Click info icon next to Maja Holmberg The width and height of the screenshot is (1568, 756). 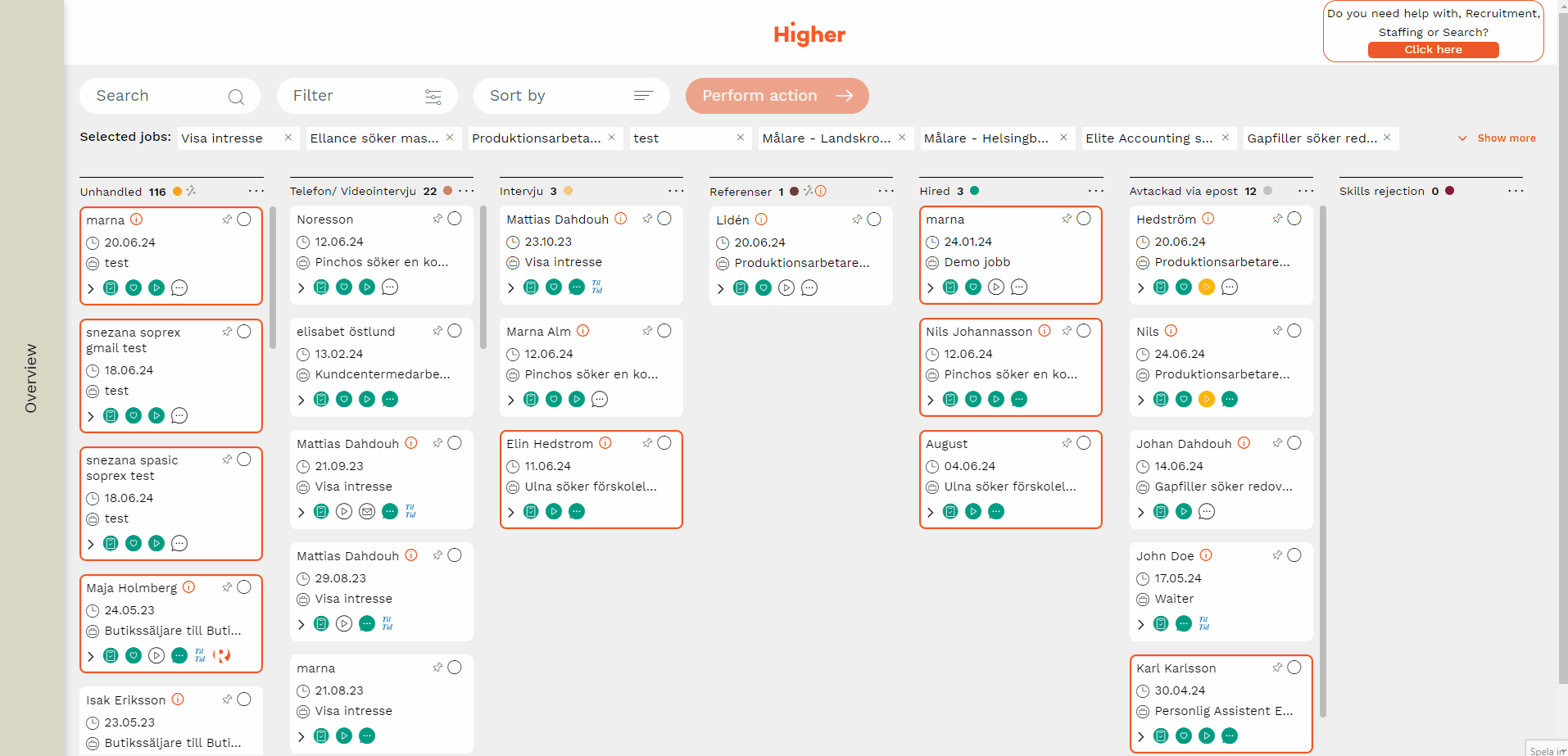pos(189,587)
